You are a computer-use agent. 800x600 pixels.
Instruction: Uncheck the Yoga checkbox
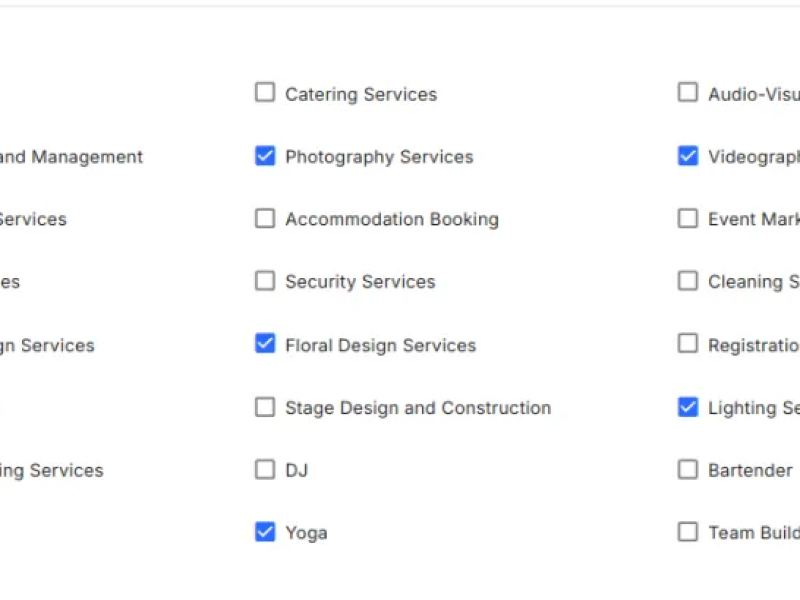coord(265,532)
